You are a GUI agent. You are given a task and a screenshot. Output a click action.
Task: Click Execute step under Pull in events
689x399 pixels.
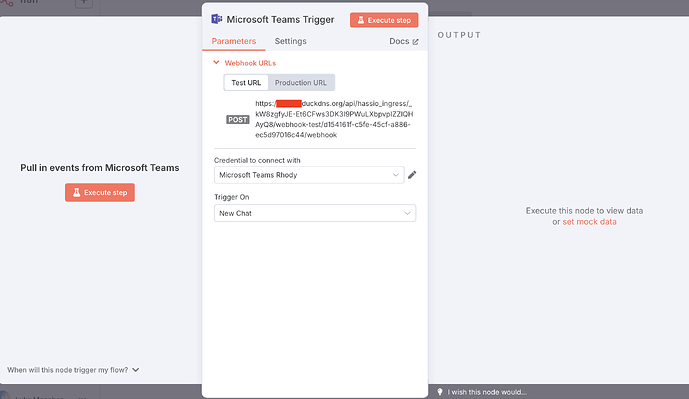pyautogui.click(x=100, y=192)
